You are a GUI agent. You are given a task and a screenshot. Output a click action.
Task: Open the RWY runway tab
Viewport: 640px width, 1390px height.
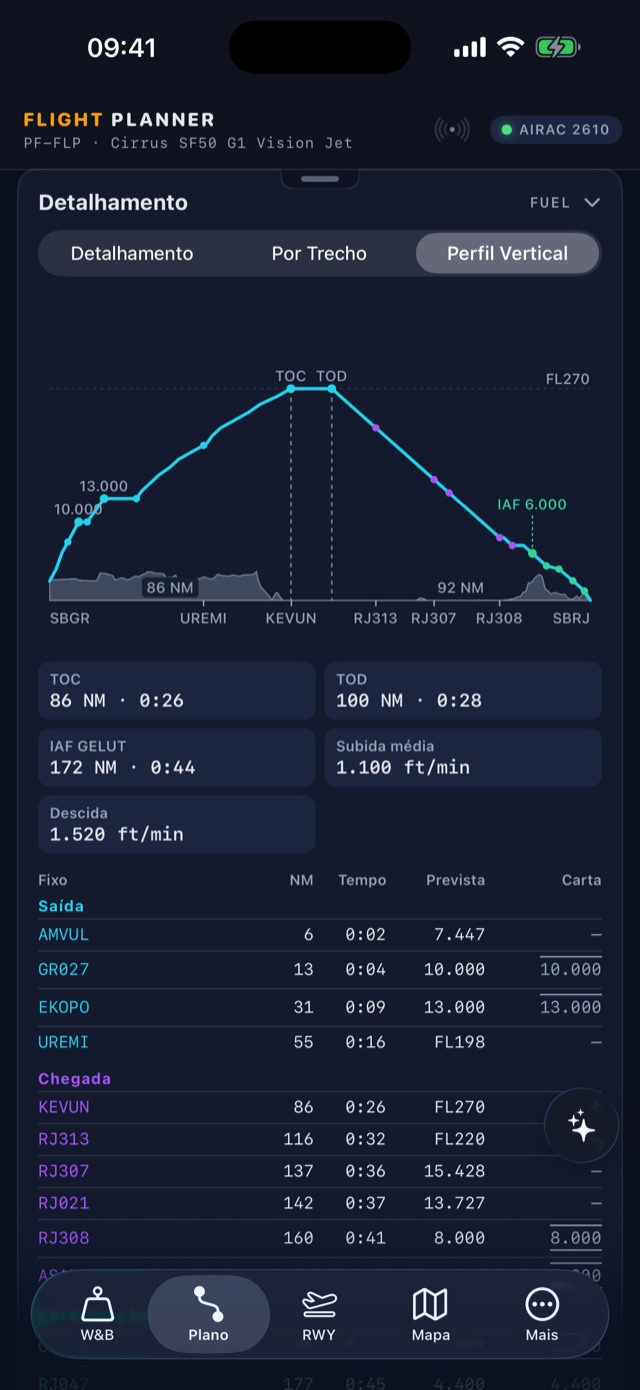coord(319,1314)
